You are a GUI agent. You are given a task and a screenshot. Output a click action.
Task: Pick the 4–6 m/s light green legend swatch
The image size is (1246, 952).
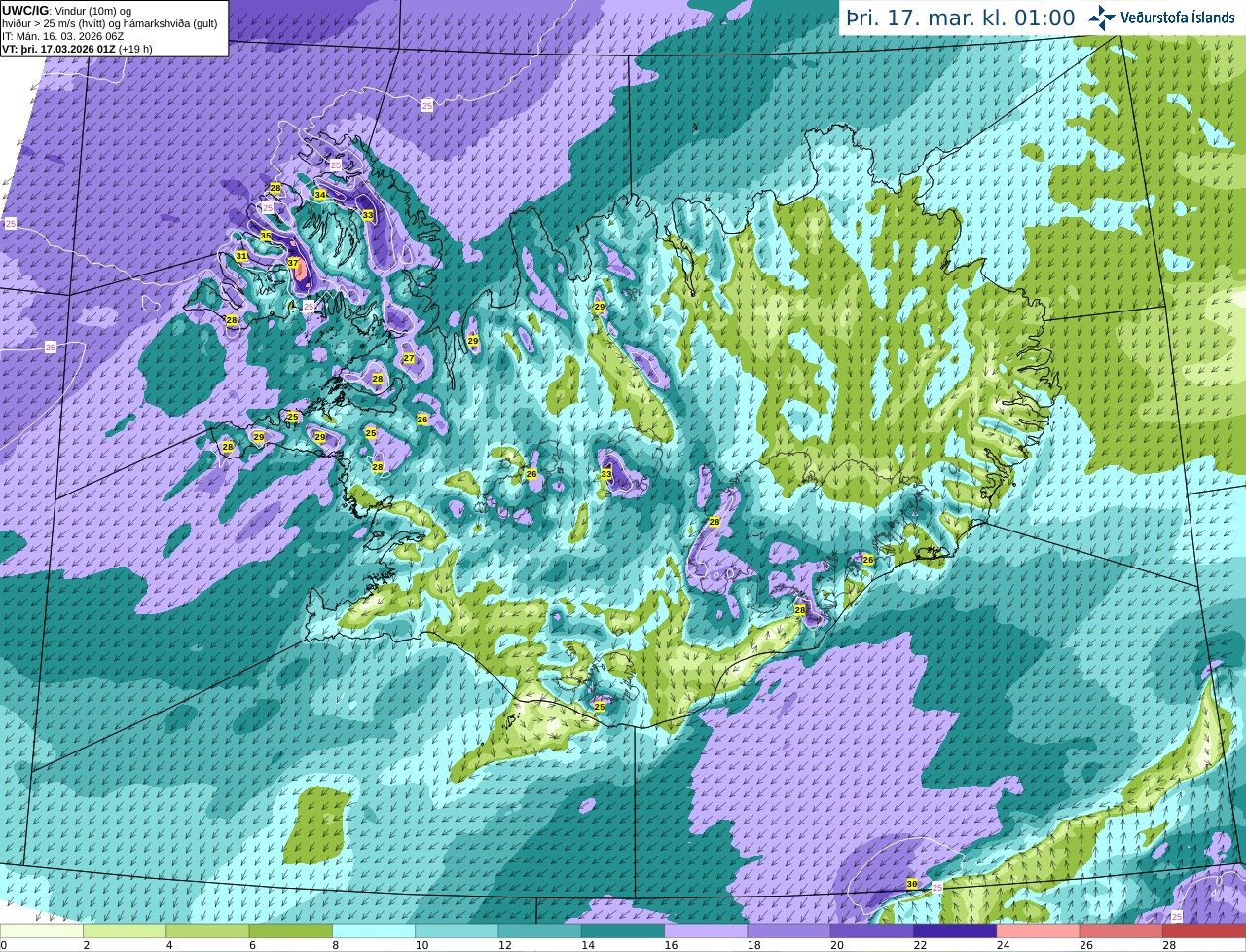point(207,932)
